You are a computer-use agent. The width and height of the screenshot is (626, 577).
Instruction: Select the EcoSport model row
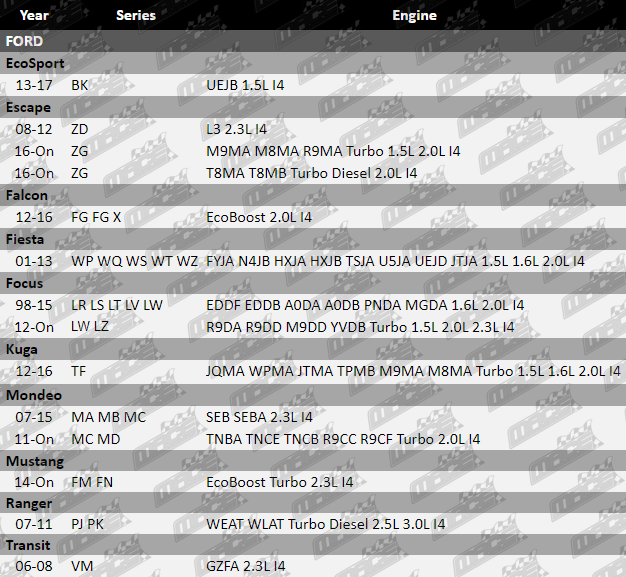35,63
